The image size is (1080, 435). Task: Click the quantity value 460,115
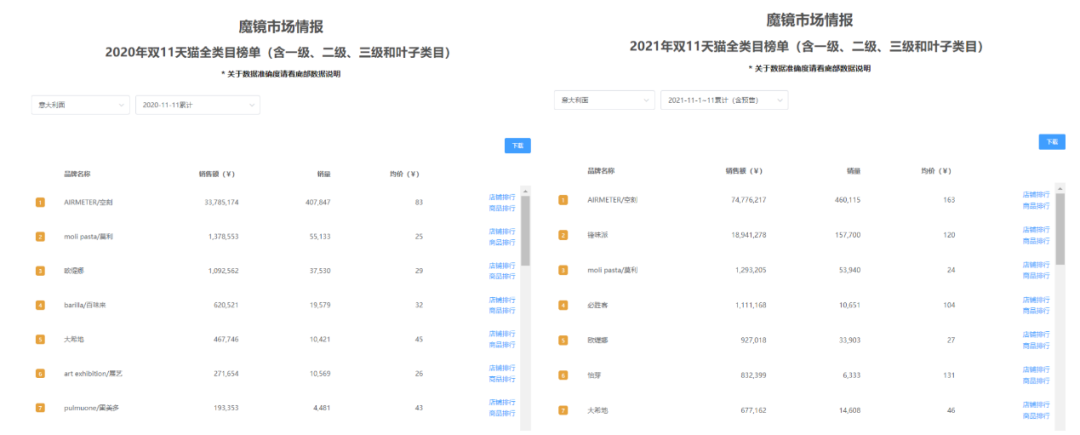(x=846, y=200)
